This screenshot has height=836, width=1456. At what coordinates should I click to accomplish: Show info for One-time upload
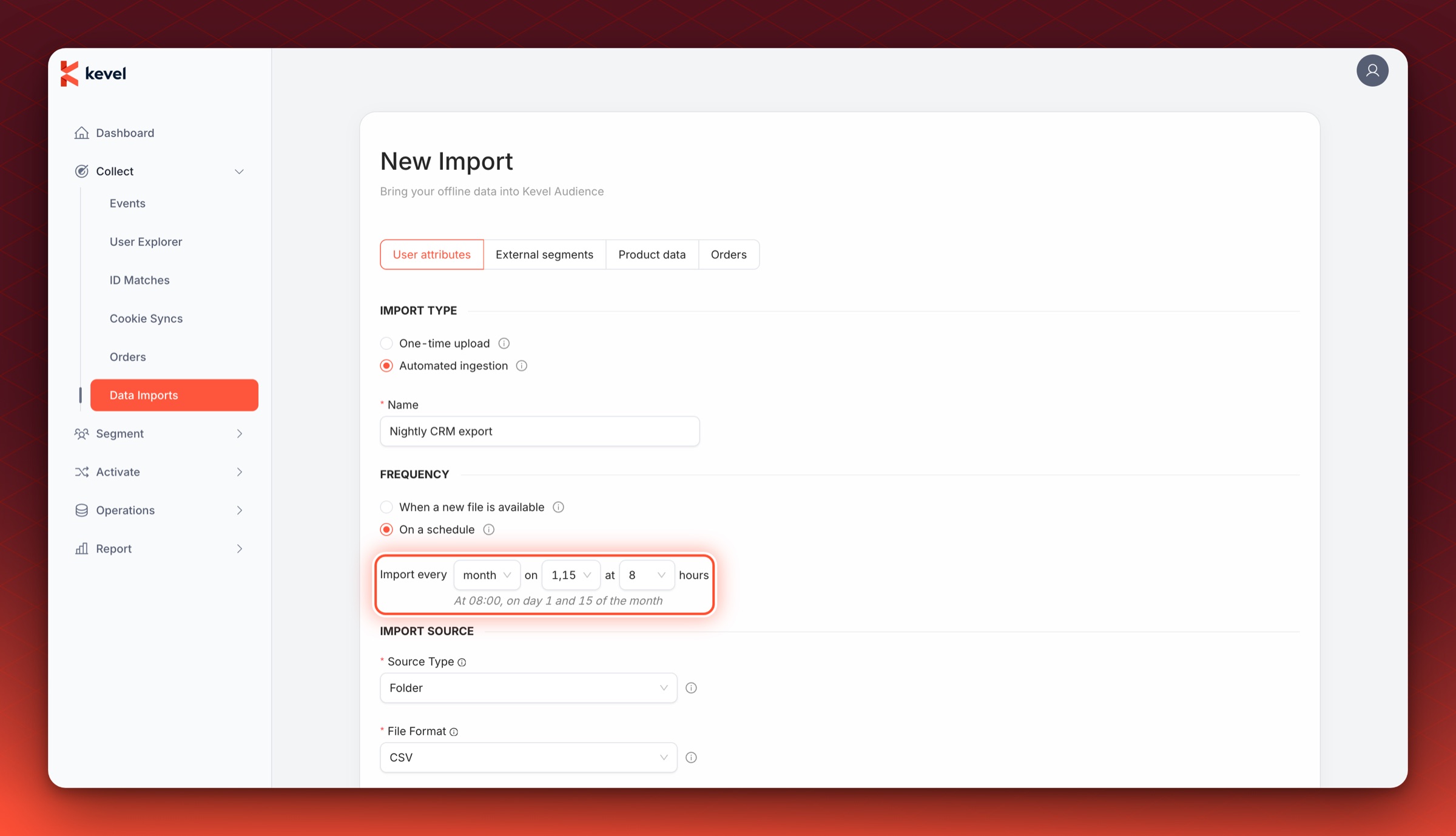click(504, 343)
